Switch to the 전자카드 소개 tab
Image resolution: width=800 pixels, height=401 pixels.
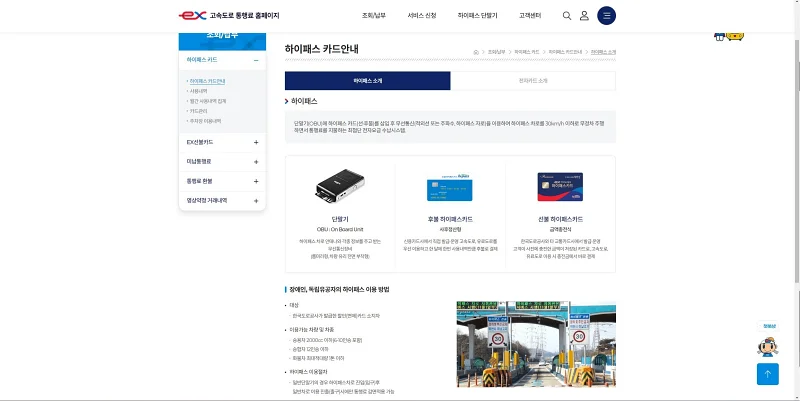533,81
